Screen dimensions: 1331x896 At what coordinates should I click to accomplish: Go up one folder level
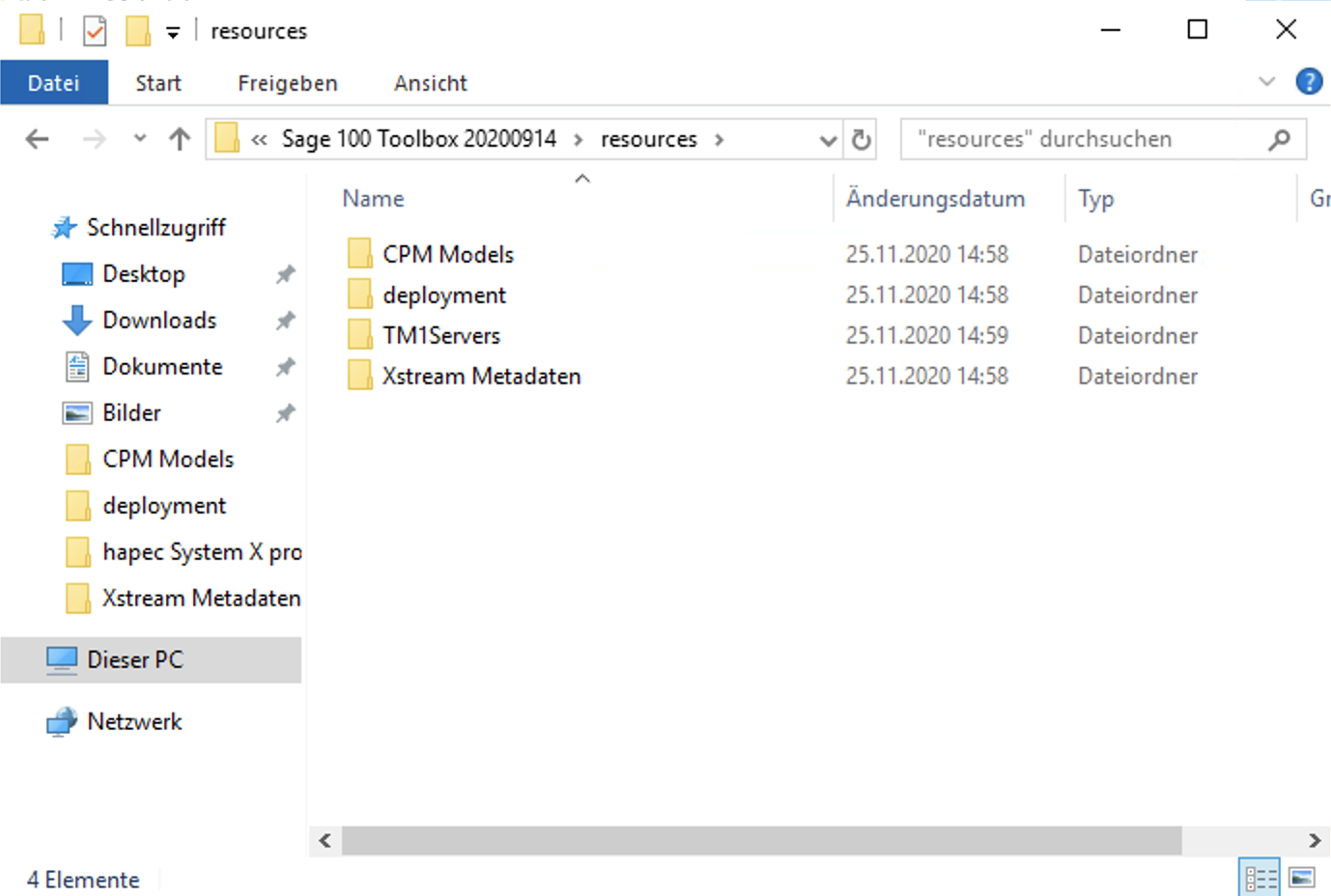(180, 140)
